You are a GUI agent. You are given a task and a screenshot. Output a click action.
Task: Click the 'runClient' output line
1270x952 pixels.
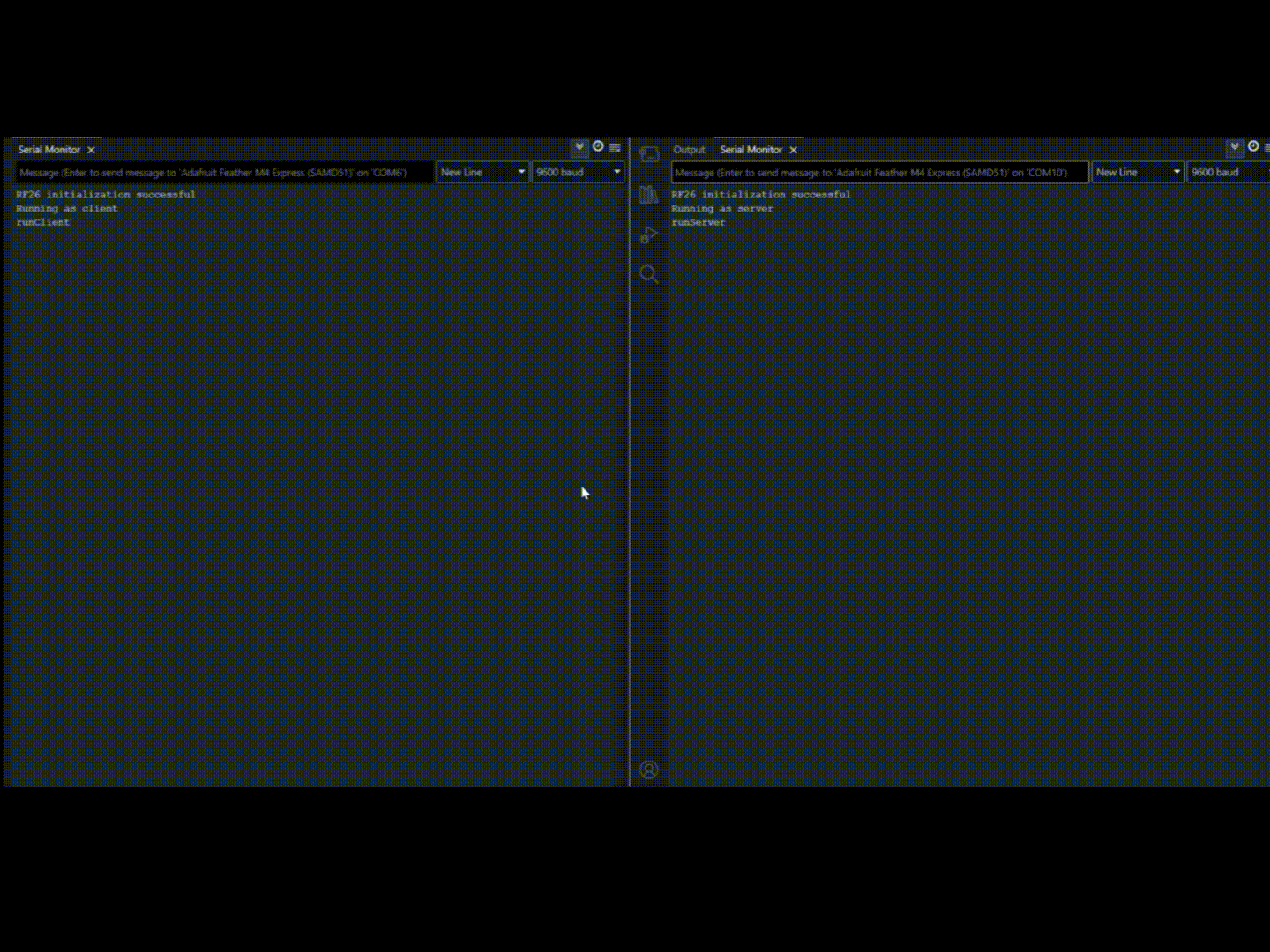click(43, 223)
